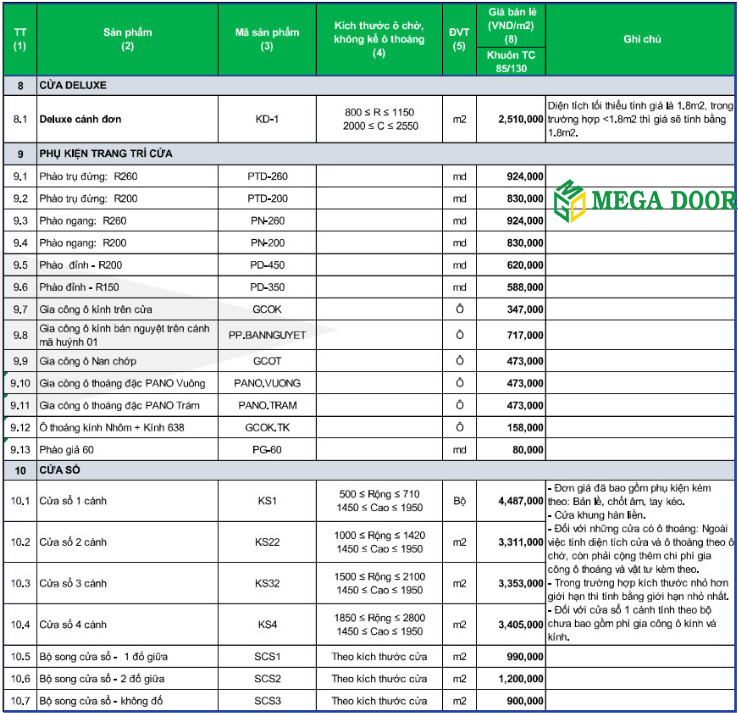
Task: Click the Deluxe cánh đơn product name
Action: tap(81, 119)
